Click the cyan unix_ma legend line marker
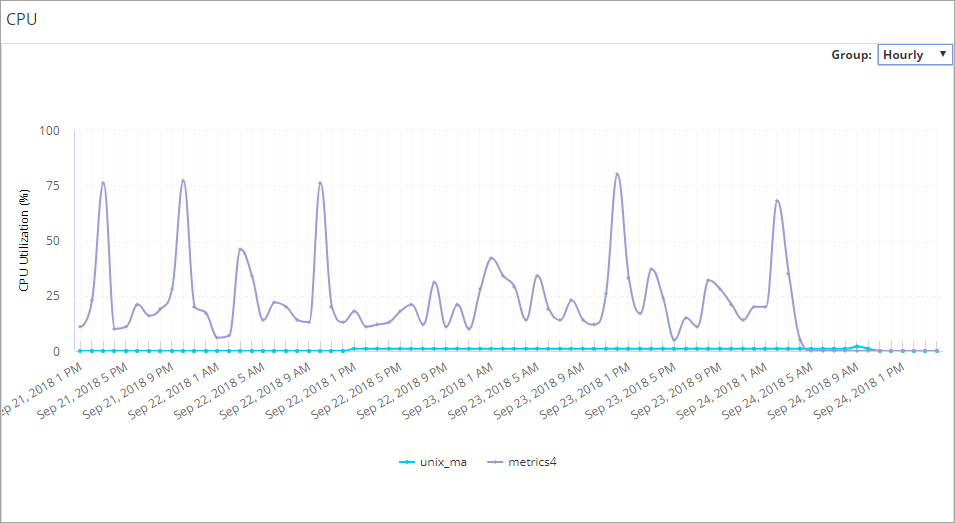The image size is (955, 523). (408, 462)
